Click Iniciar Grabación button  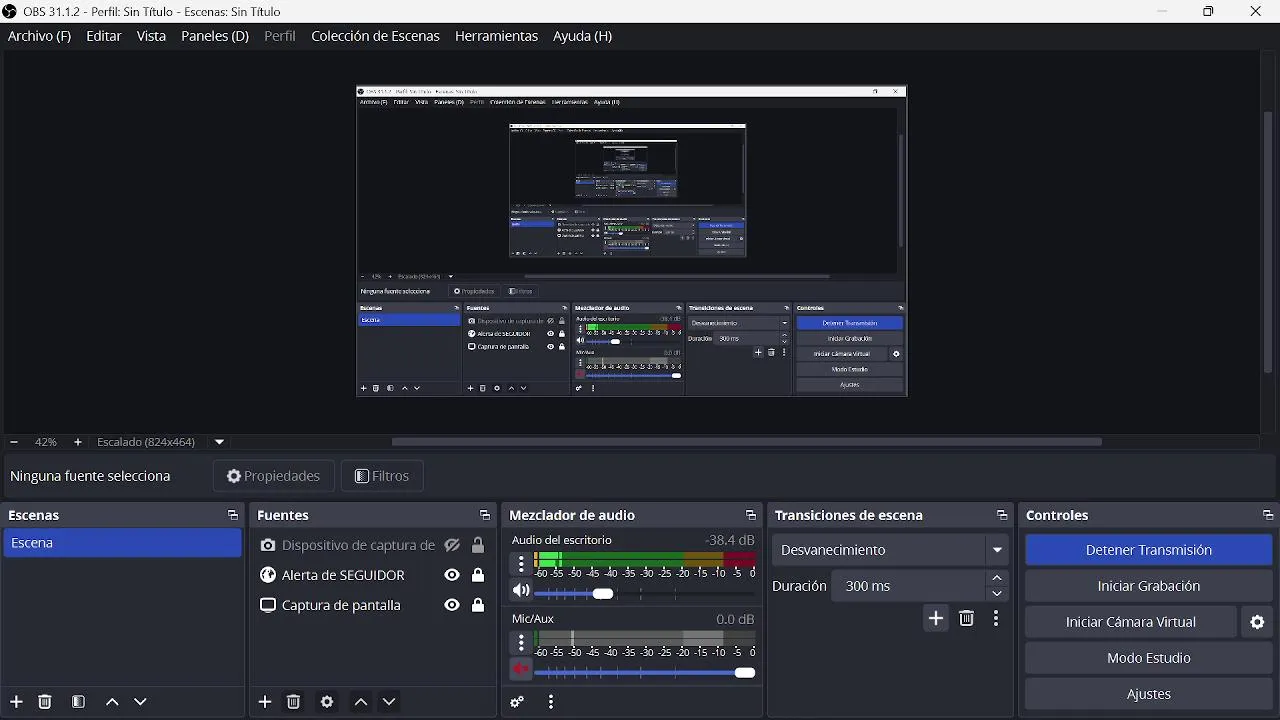pos(1148,586)
